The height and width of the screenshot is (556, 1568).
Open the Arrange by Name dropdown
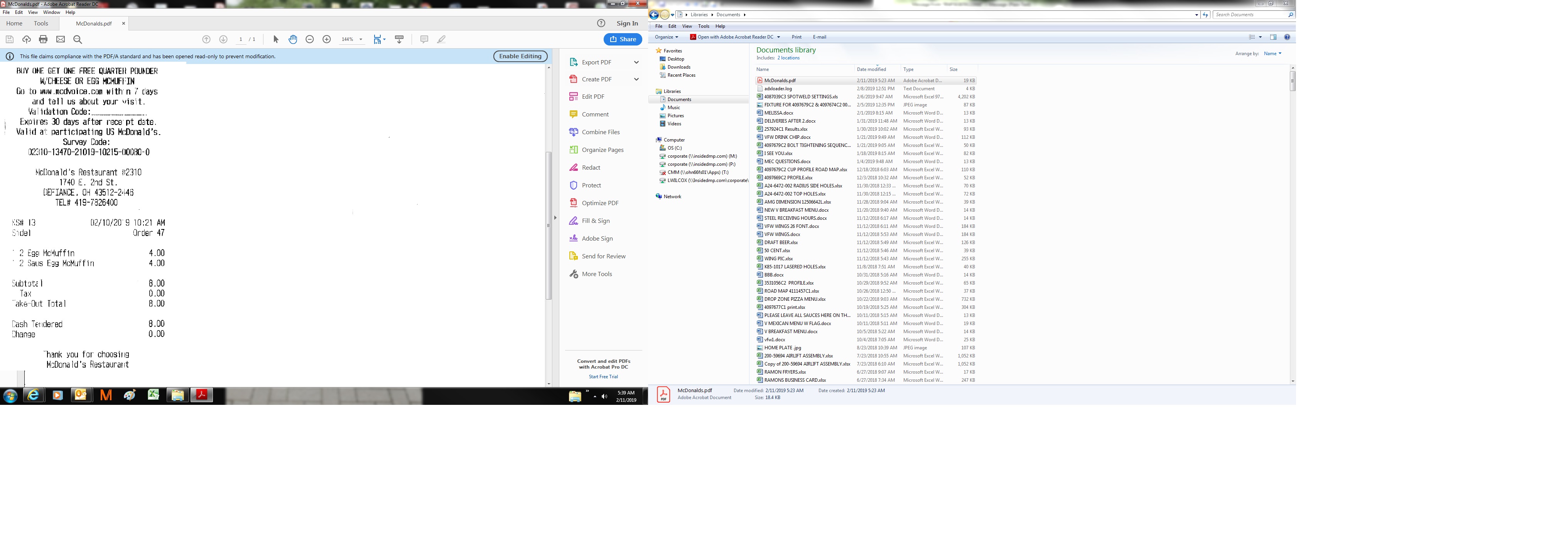click(1272, 54)
